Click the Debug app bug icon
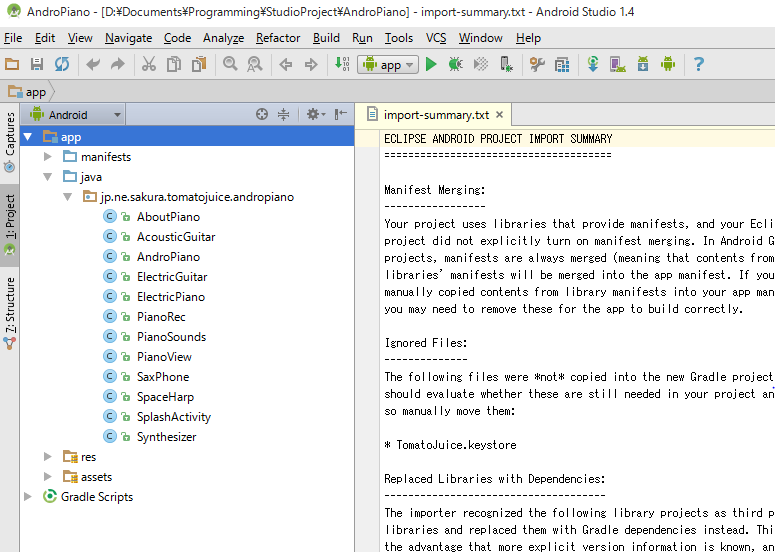 click(x=456, y=65)
